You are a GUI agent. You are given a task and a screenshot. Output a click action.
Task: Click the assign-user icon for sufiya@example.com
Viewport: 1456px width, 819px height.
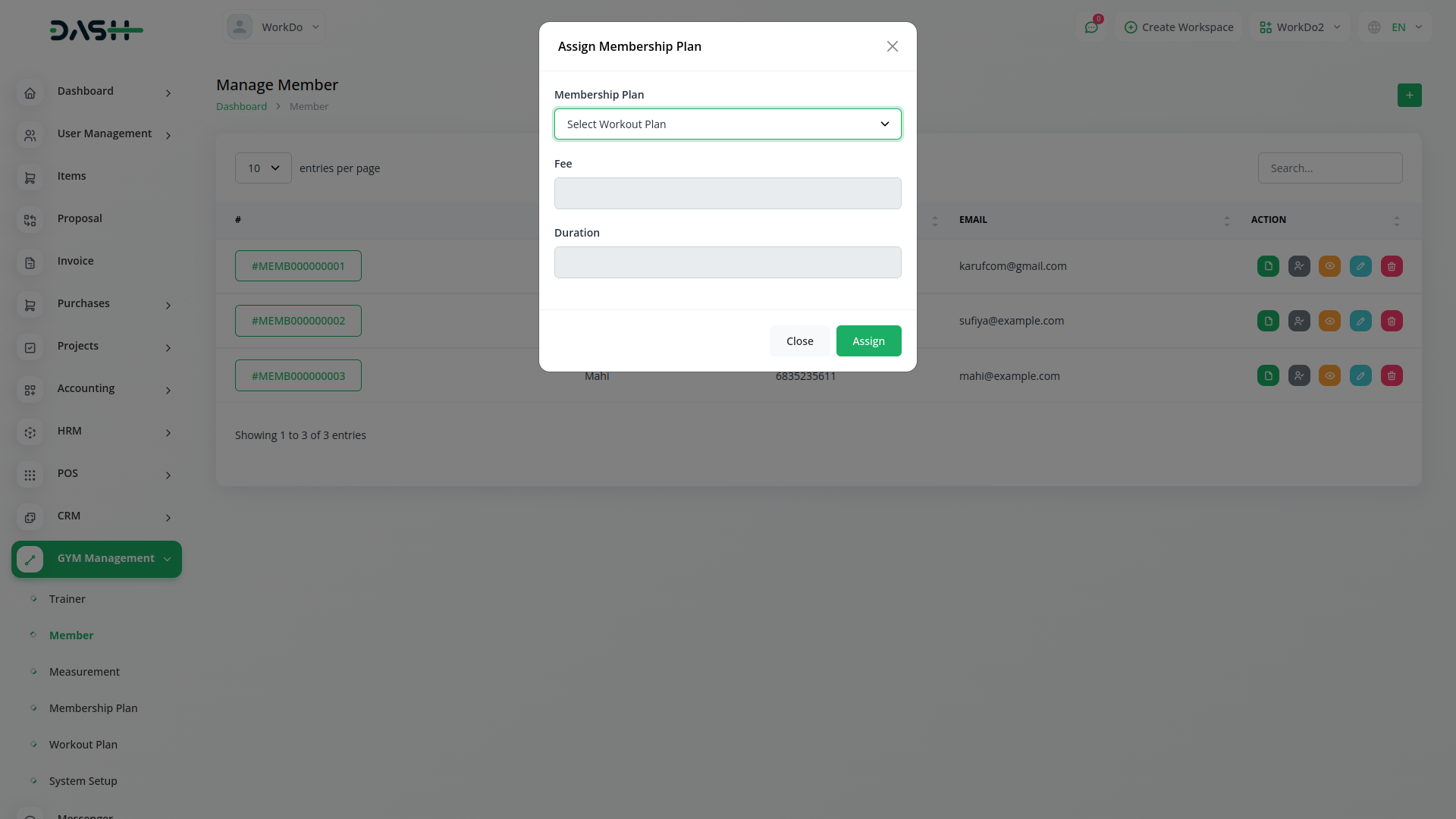pyautogui.click(x=1299, y=322)
